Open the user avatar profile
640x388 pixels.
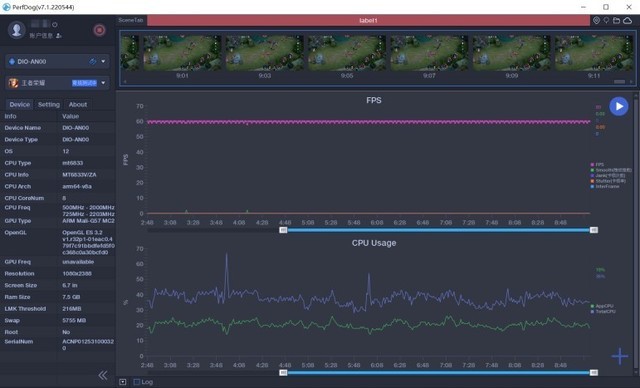(17, 29)
